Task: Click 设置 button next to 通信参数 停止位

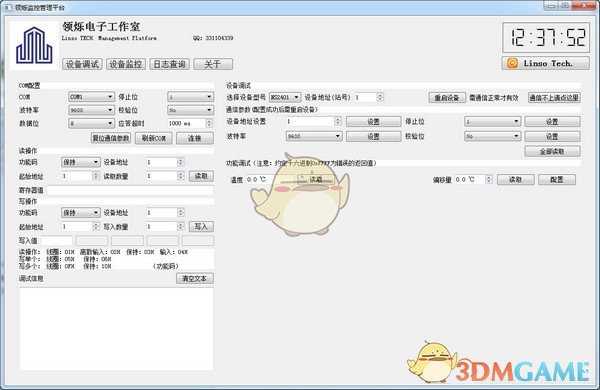Action: [x=552, y=122]
